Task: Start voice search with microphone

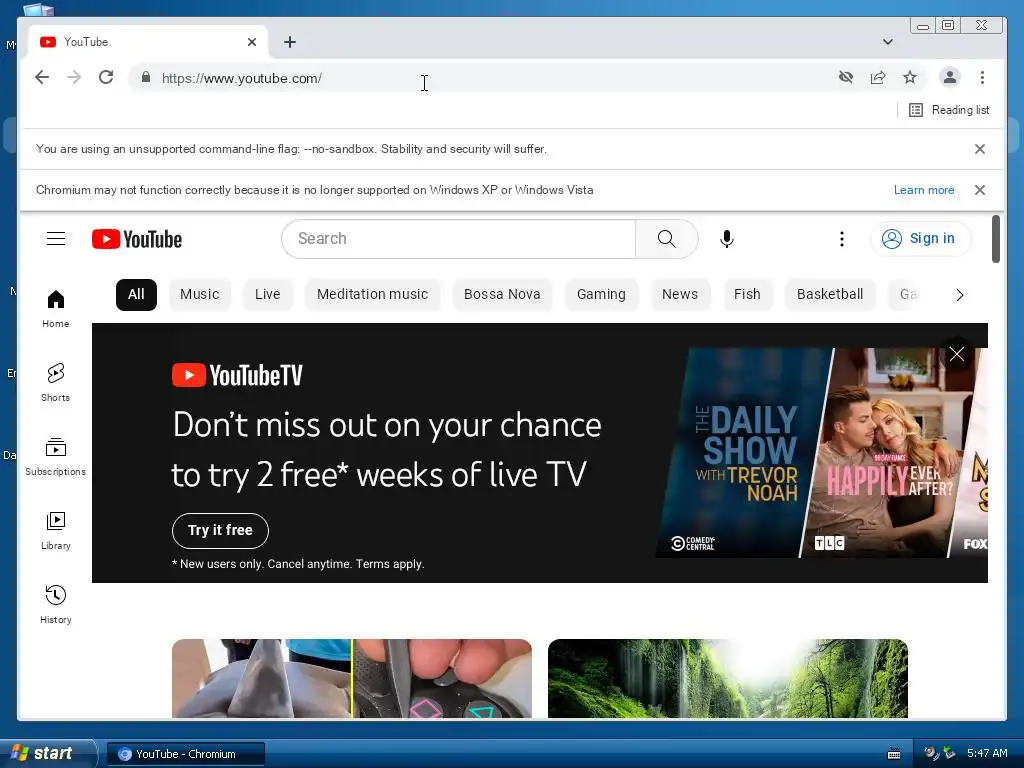Action: [727, 239]
